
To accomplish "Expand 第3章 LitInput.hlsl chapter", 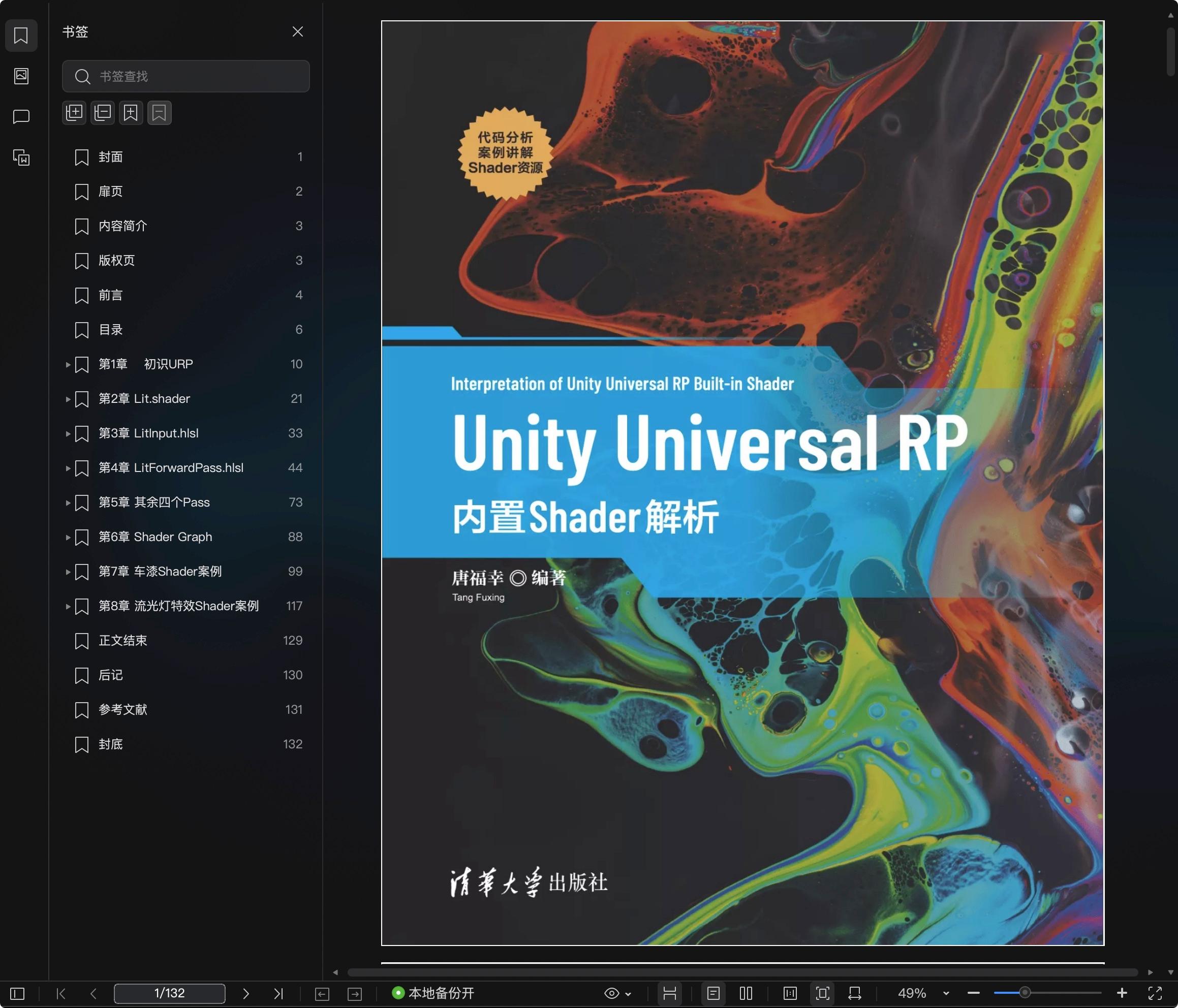I will [x=68, y=434].
